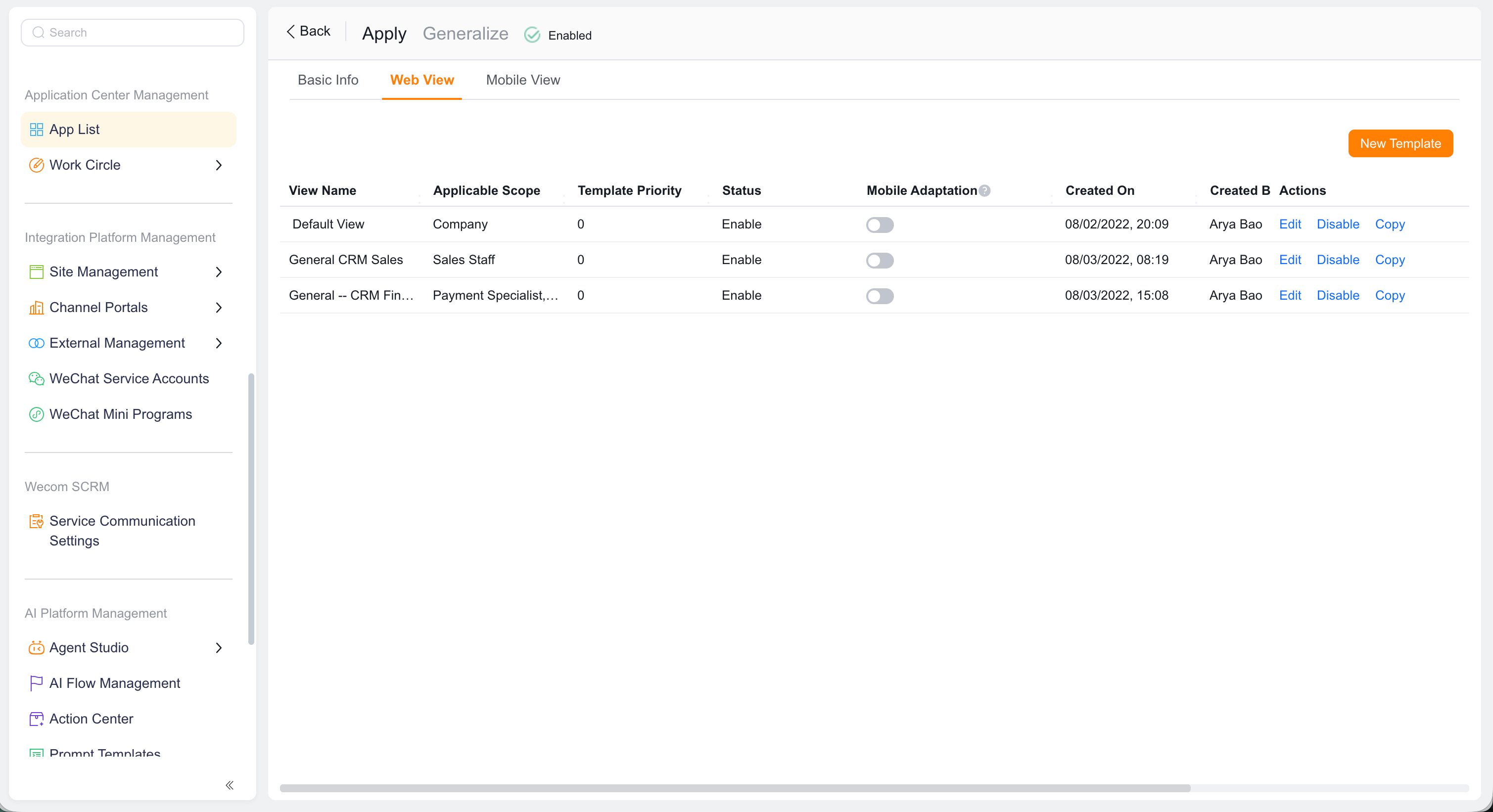
Task: Open the Mobile View tab
Action: tap(523, 80)
